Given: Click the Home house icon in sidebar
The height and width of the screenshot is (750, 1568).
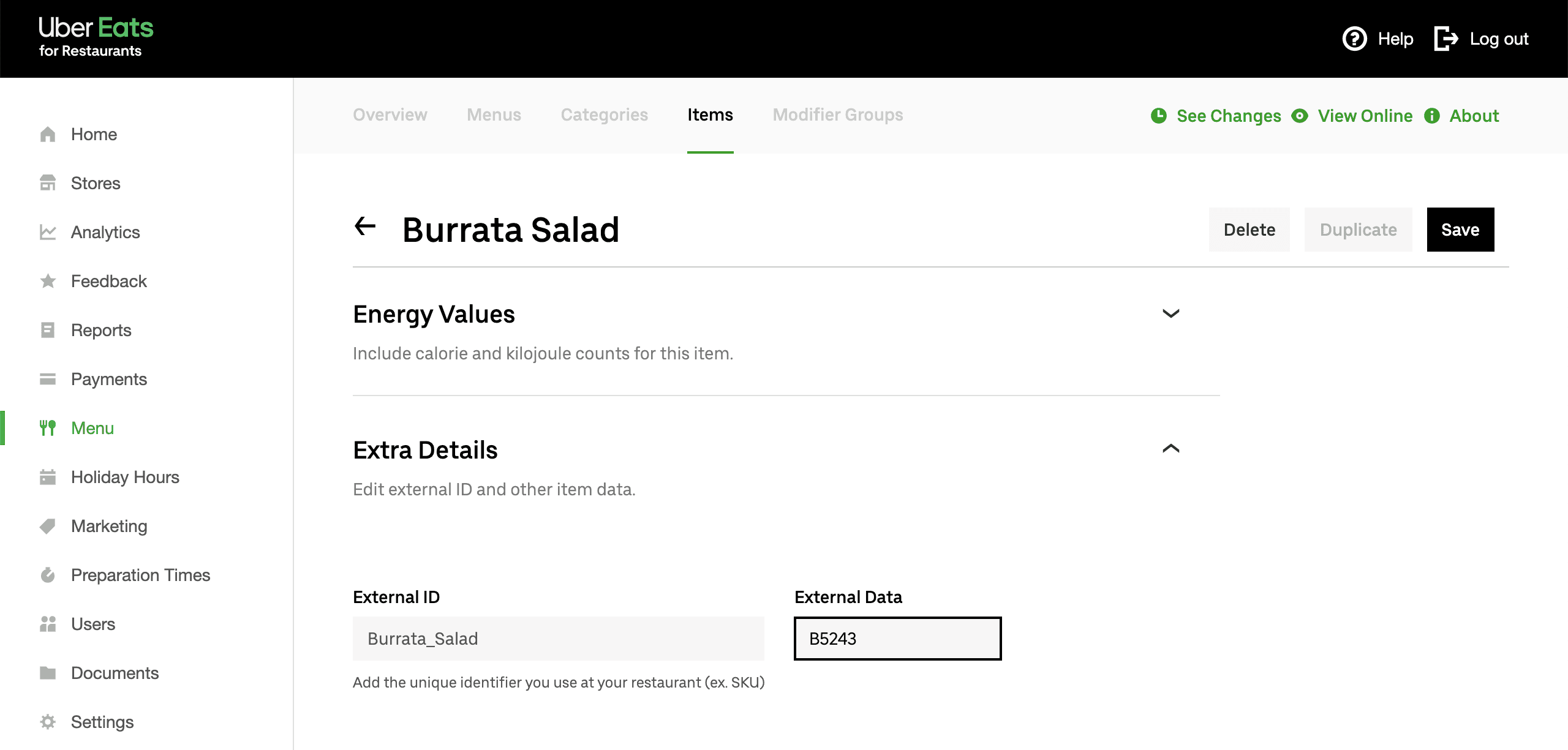Looking at the screenshot, I should click(48, 134).
